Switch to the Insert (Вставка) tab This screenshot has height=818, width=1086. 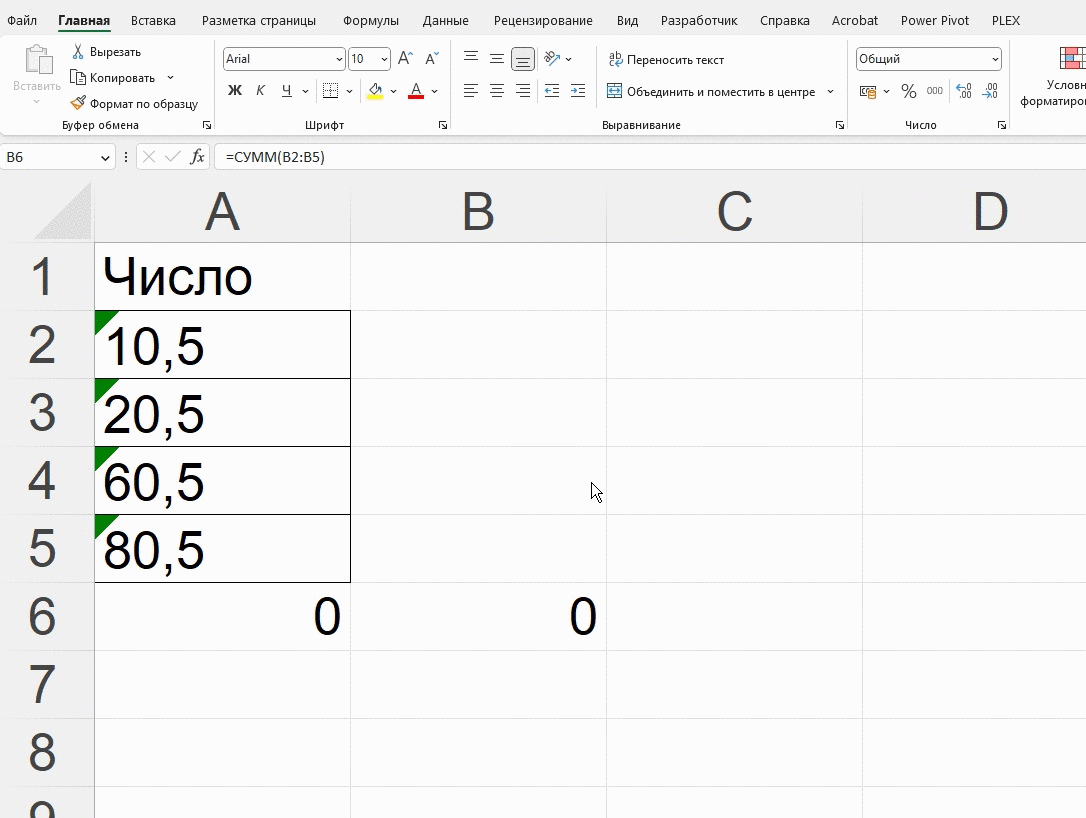click(x=153, y=21)
